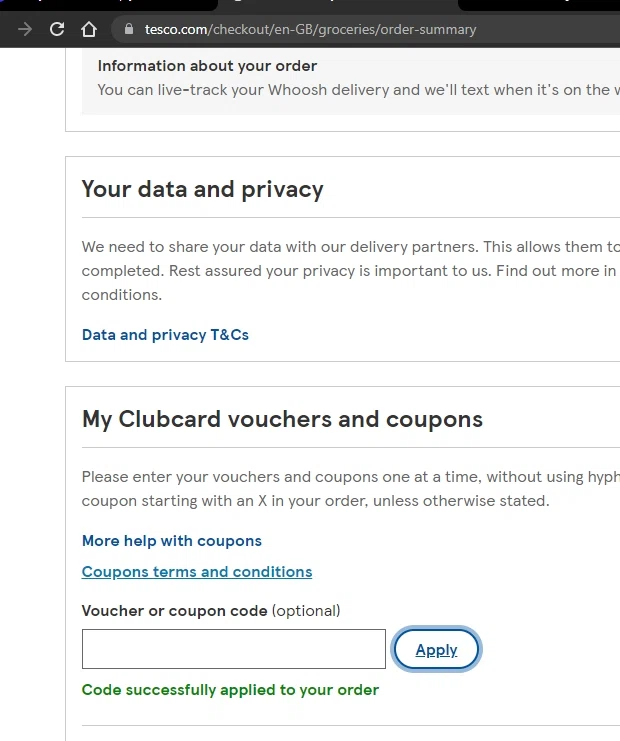Image resolution: width=620 pixels, height=741 pixels.
Task: Focus the tesco.com address bar URL
Action: pyautogui.click(x=310, y=29)
